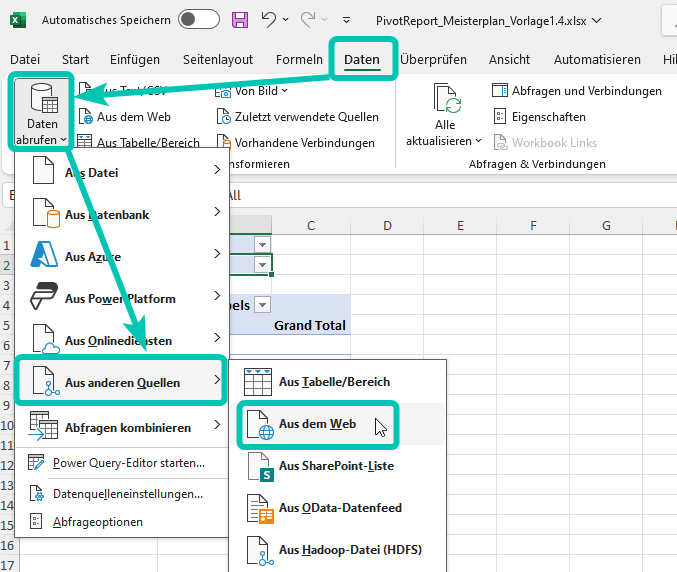
Task: Select Aus Hadoop-Datei (HDFS) entry
Action: click(337, 550)
